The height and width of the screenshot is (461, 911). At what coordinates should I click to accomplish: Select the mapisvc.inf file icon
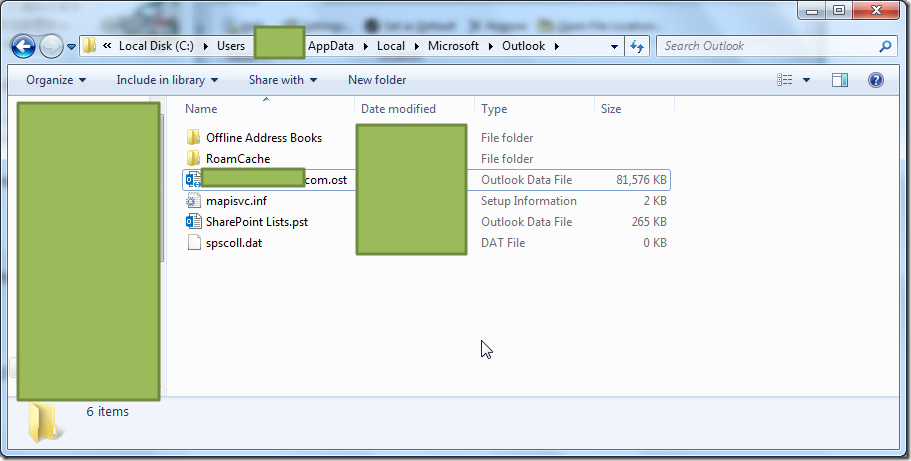(193, 201)
